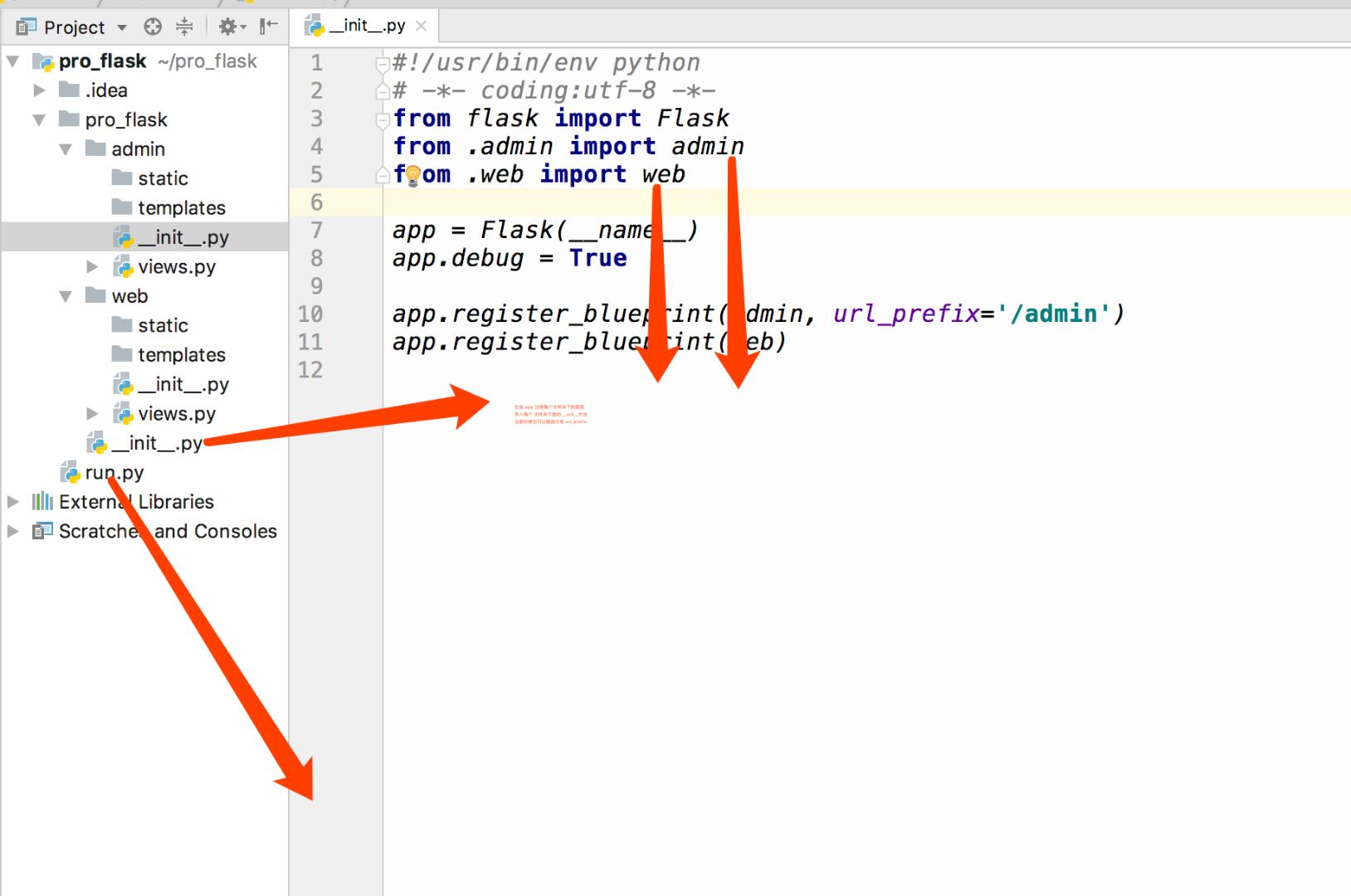Select the __init__.py editor tab
1351x896 pixels.
tap(365, 26)
